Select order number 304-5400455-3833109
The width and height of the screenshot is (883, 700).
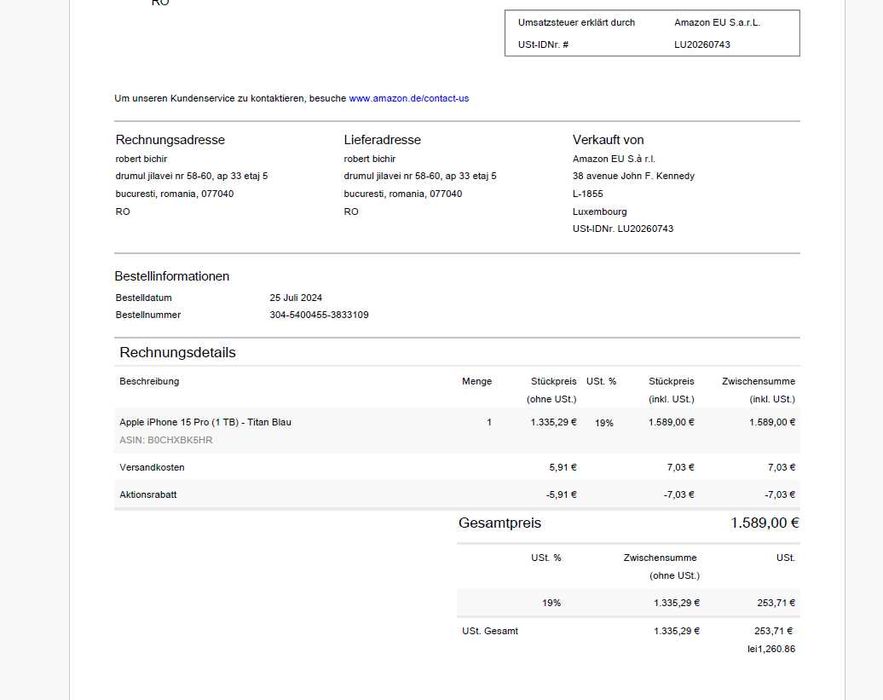click(319, 315)
